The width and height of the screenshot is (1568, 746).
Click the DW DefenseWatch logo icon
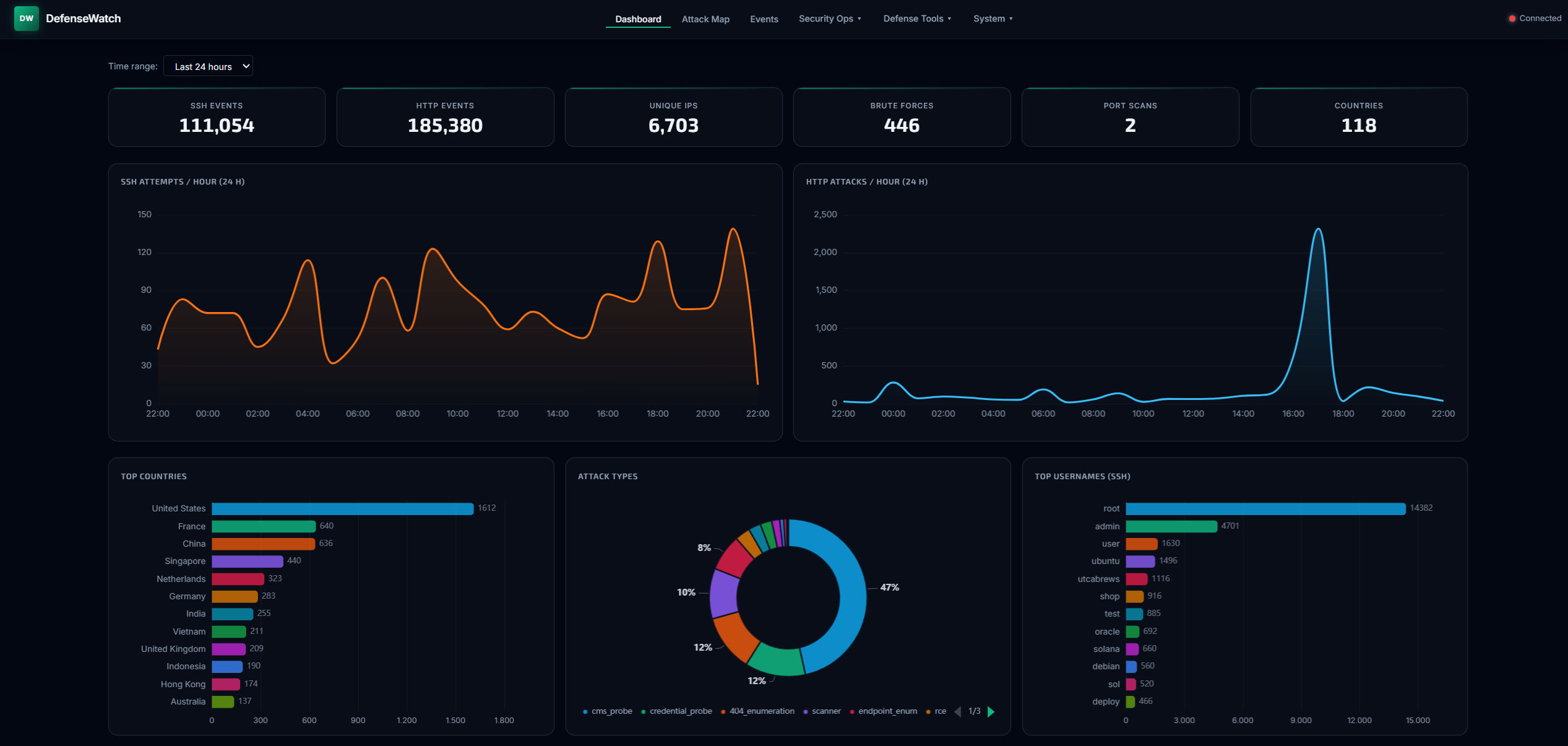pos(26,19)
